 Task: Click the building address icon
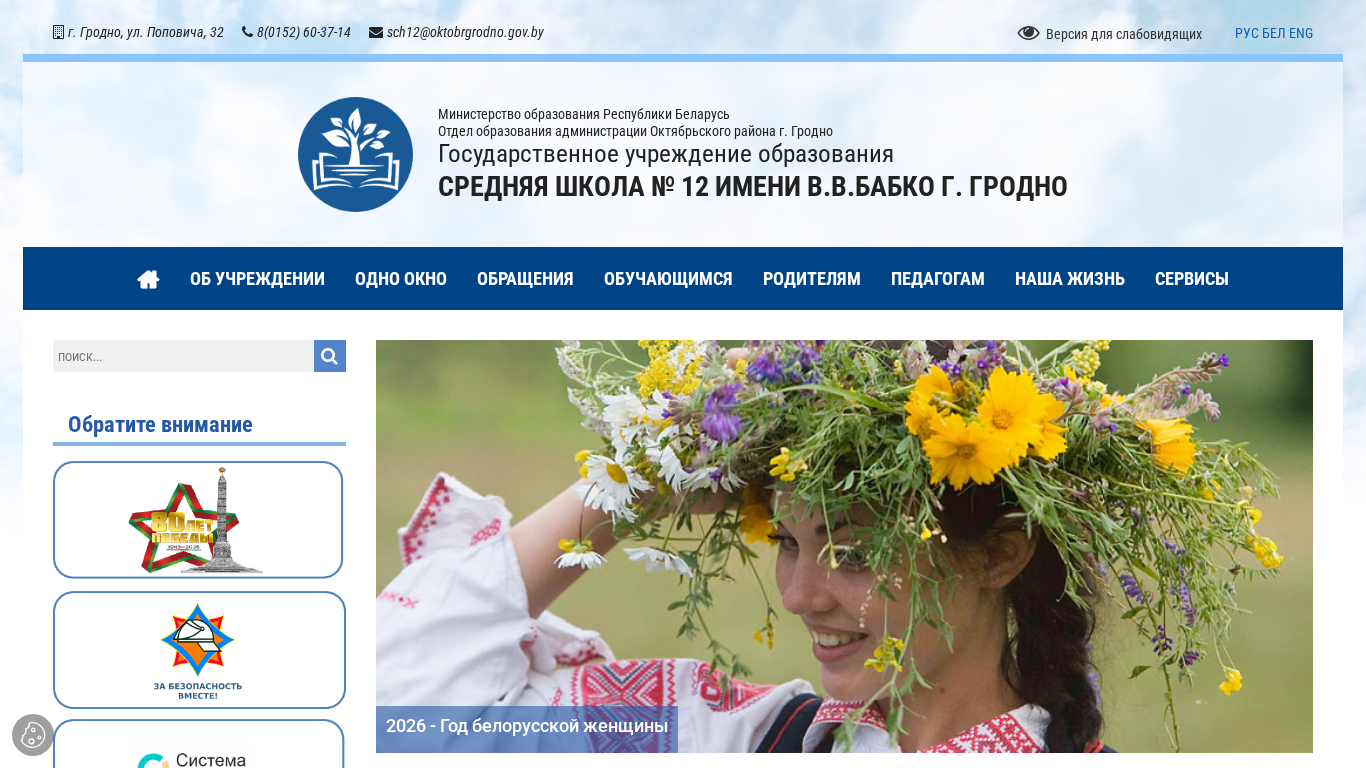pyautogui.click(x=58, y=32)
